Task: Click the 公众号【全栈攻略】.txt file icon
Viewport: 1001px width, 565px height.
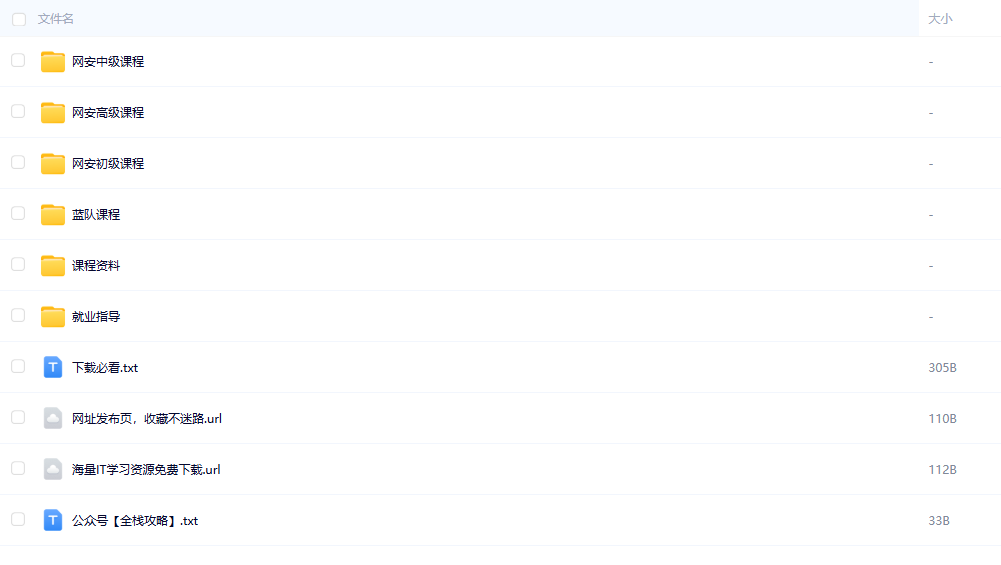Action: (x=53, y=521)
